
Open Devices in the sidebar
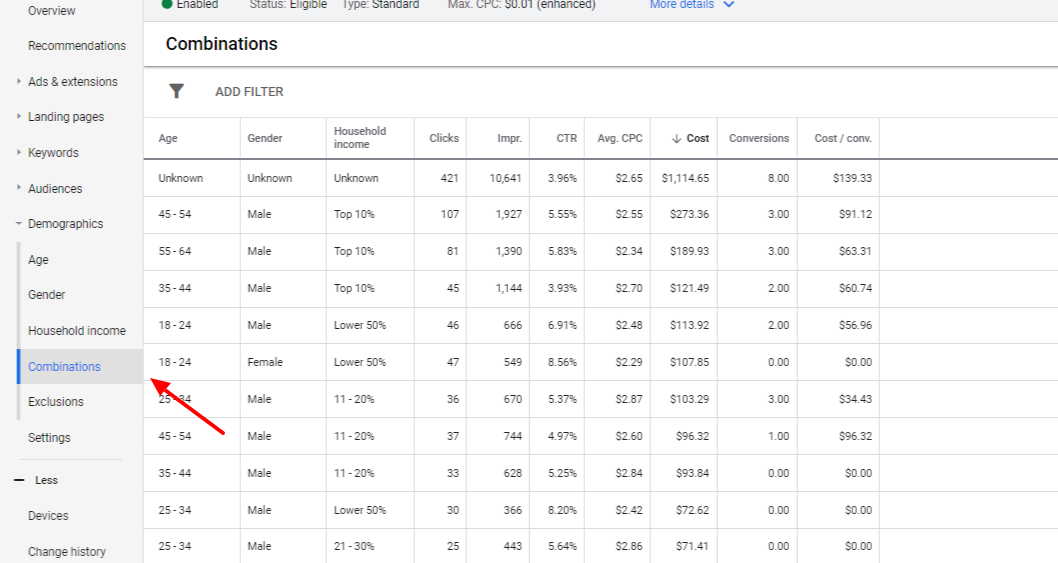(x=48, y=516)
